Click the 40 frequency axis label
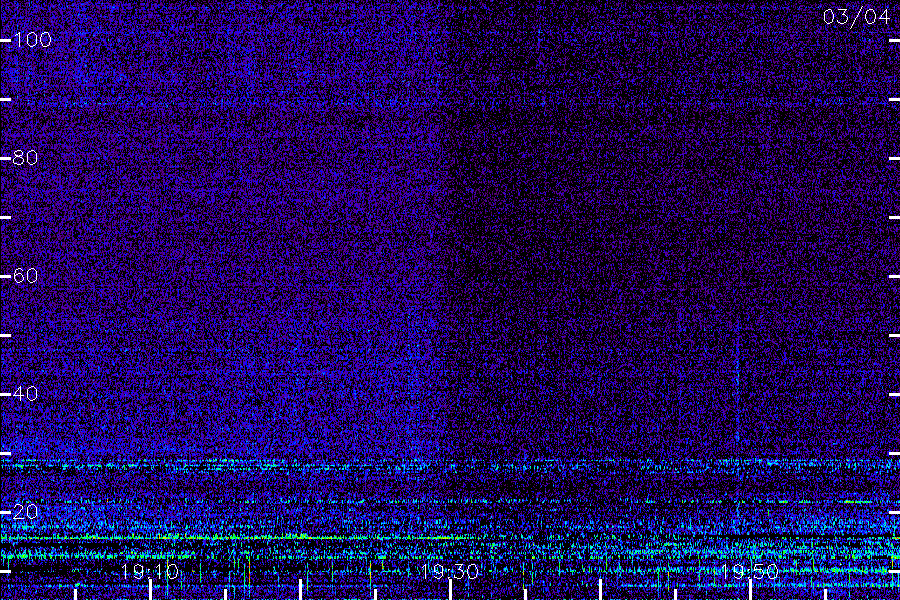This screenshot has height=600, width=900. click(25, 394)
